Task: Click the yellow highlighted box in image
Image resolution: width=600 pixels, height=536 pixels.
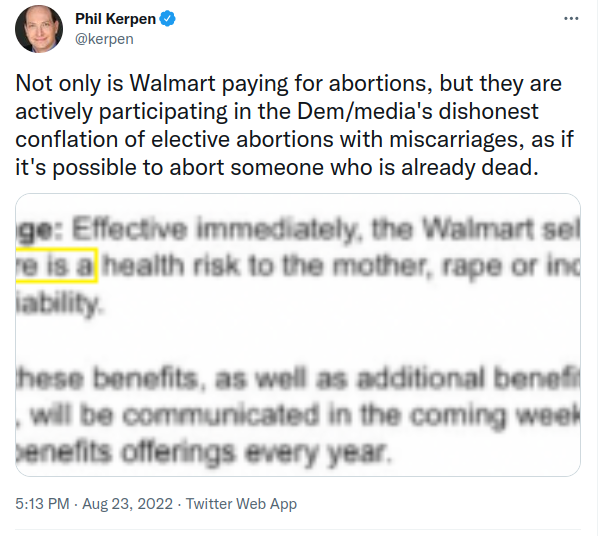Action: click(58, 265)
